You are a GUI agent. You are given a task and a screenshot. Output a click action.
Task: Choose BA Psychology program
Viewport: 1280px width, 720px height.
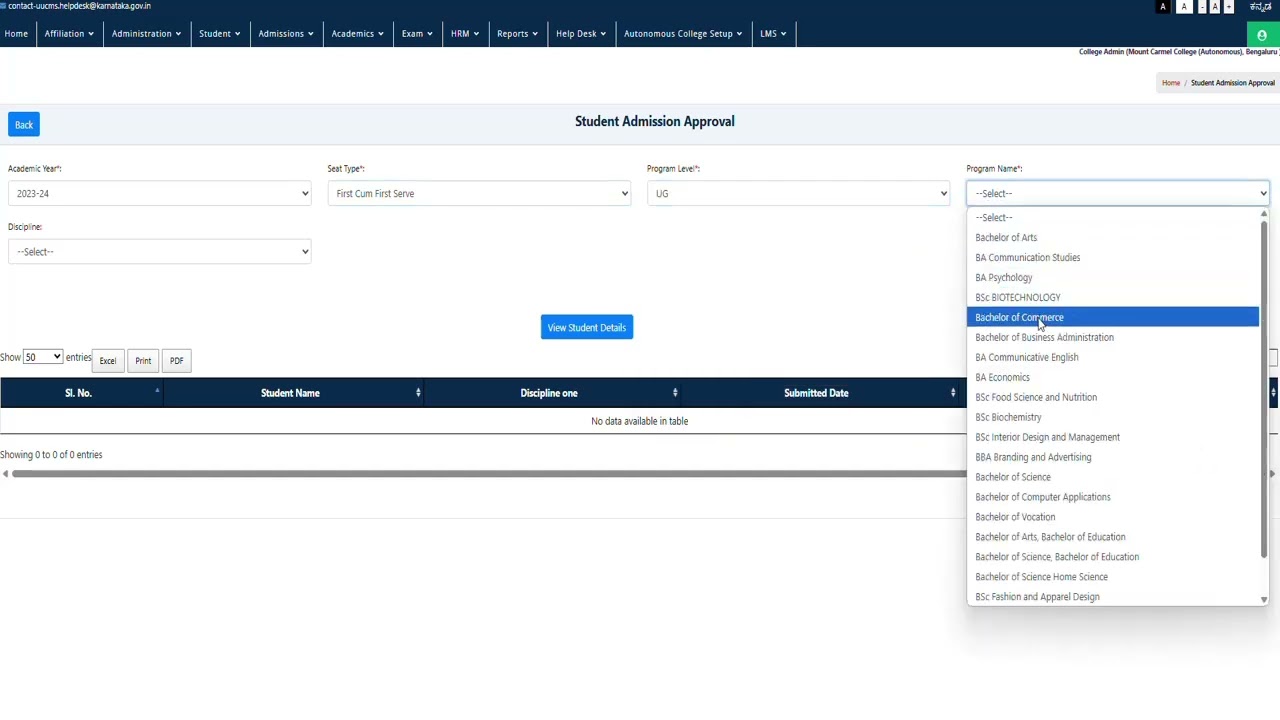click(x=1113, y=278)
